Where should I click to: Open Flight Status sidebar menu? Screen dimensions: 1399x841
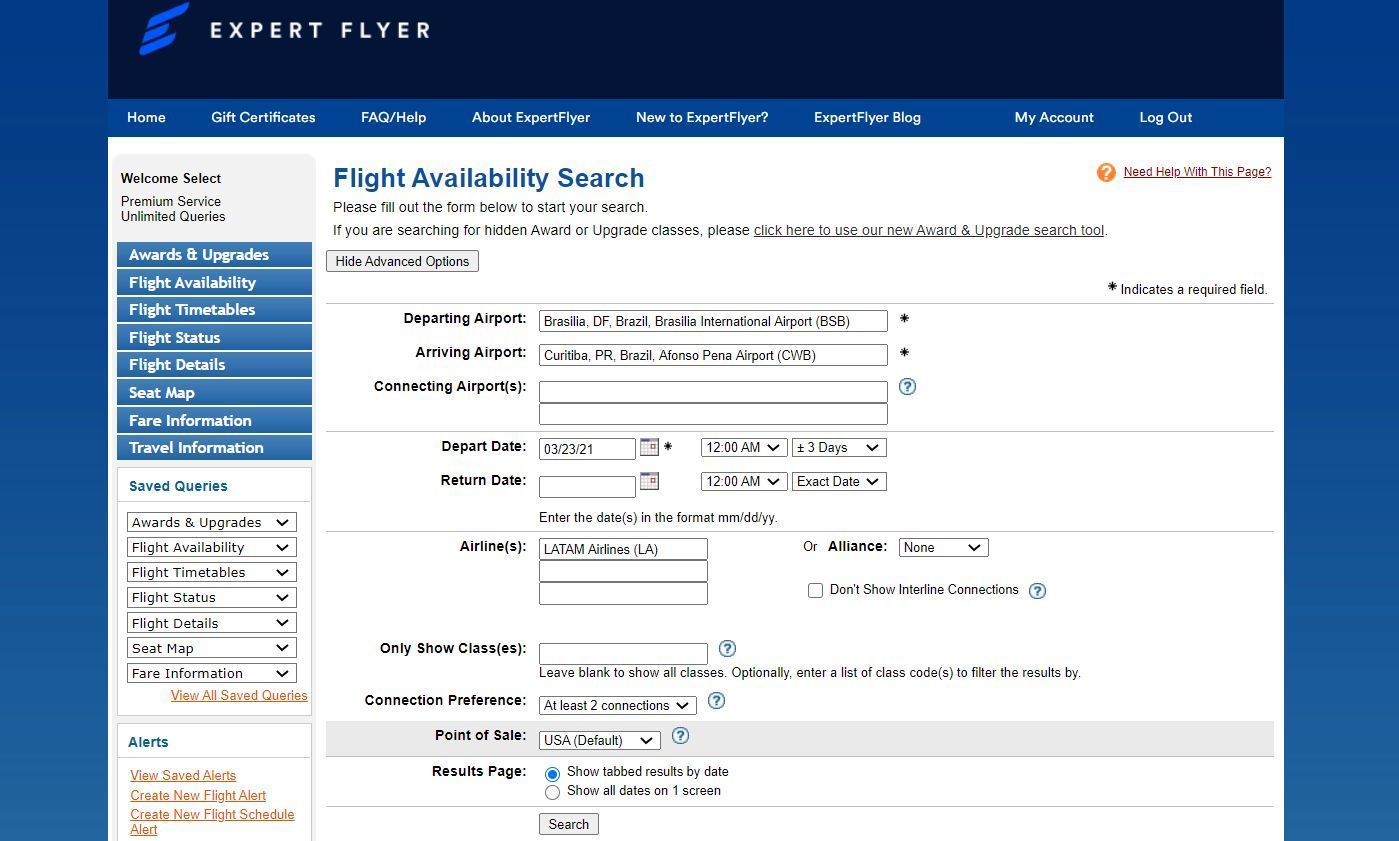pos(214,337)
